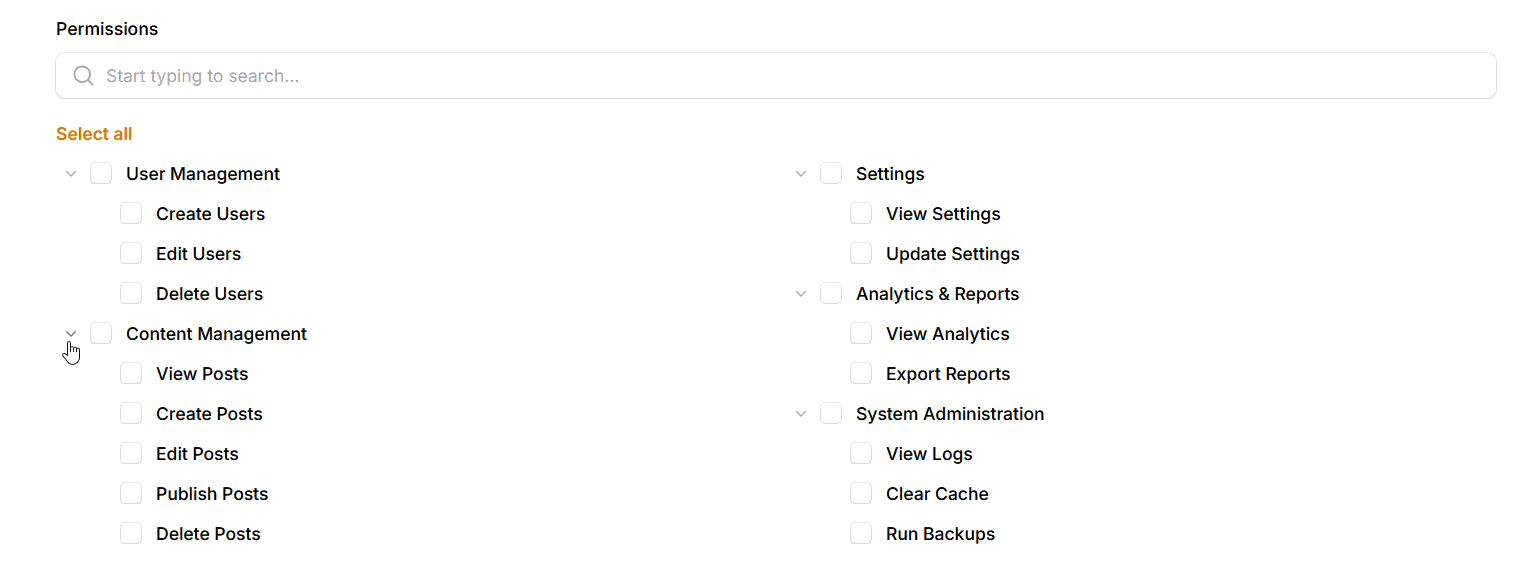The height and width of the screenshot is (570, 1530).
Task: Collapse the Content Management group
Action: click(71, 334)
